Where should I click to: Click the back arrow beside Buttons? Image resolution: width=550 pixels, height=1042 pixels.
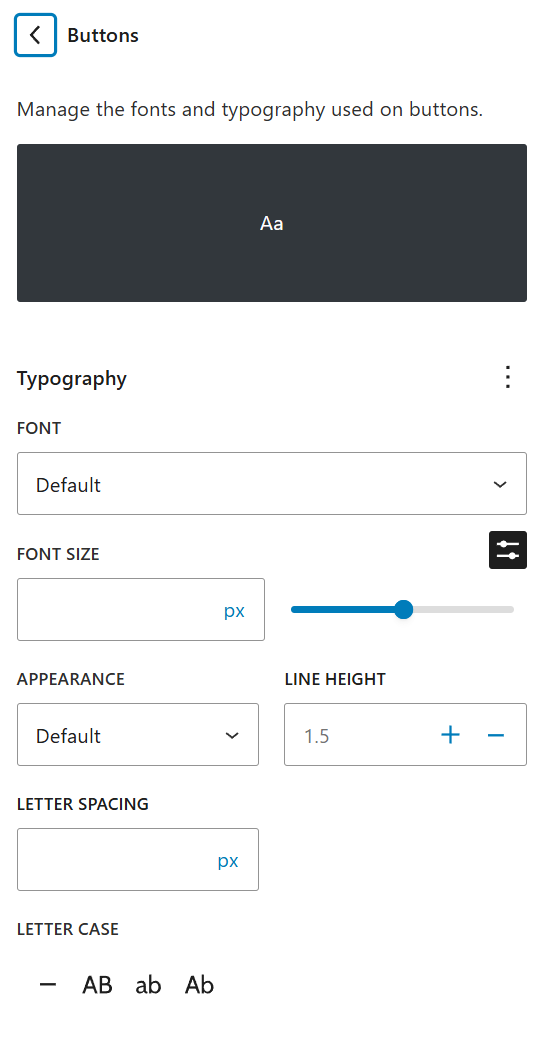(35, 35)
